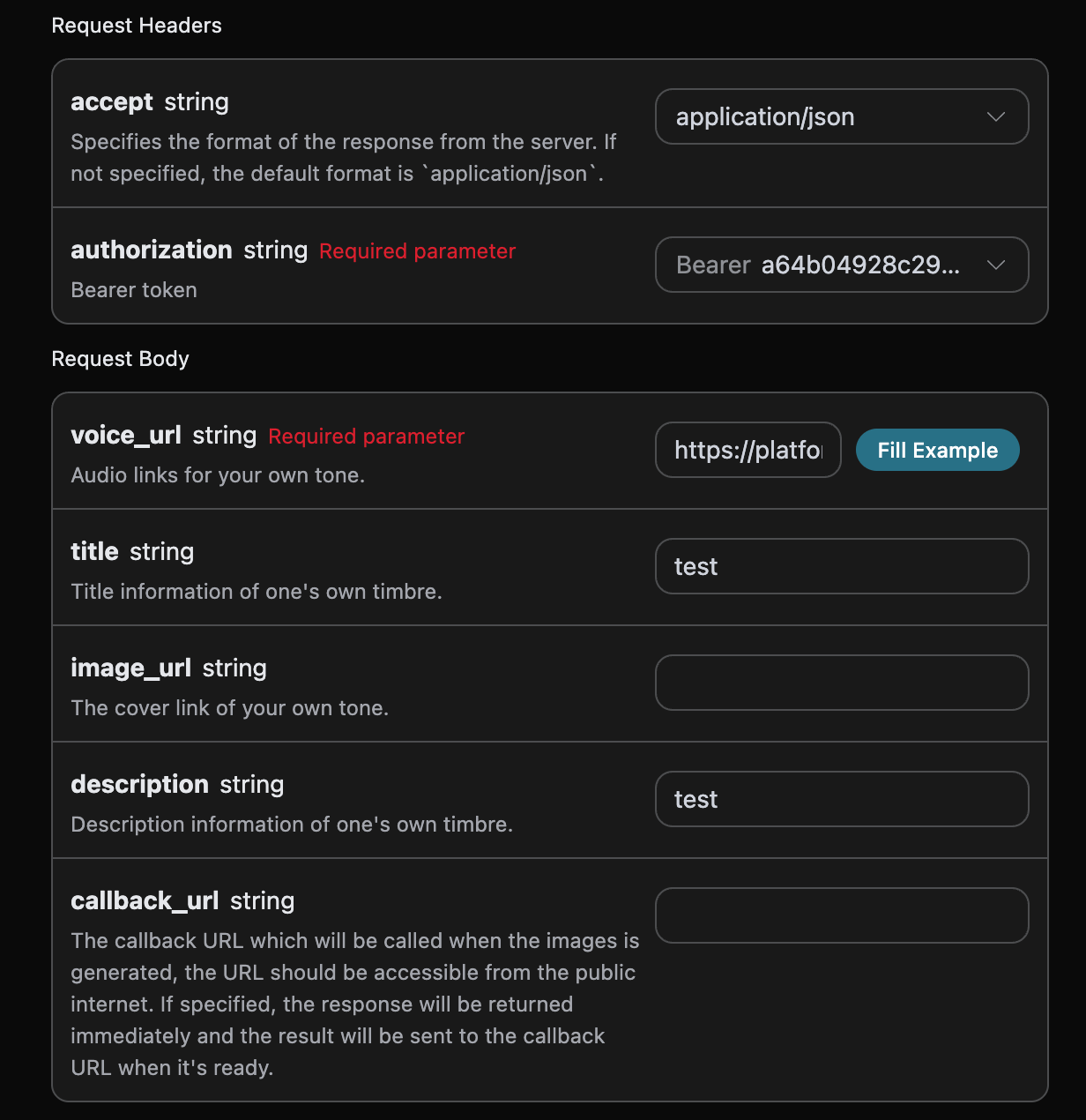
Task: Click the accept parameter name label
Action: point(112,102)
